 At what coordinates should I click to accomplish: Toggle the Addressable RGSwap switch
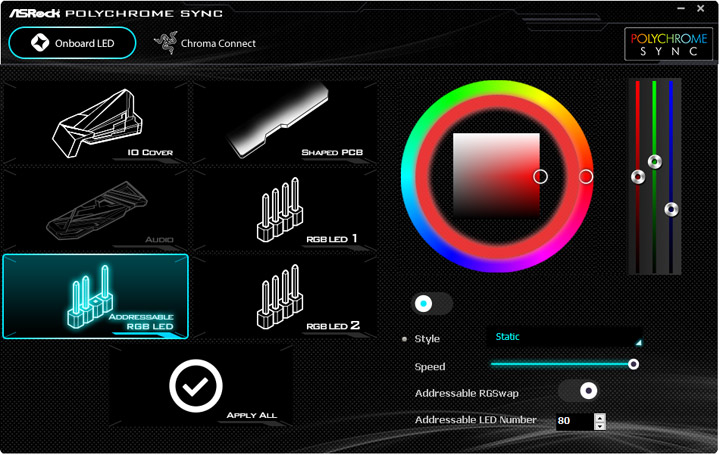[x=579, y=391]
